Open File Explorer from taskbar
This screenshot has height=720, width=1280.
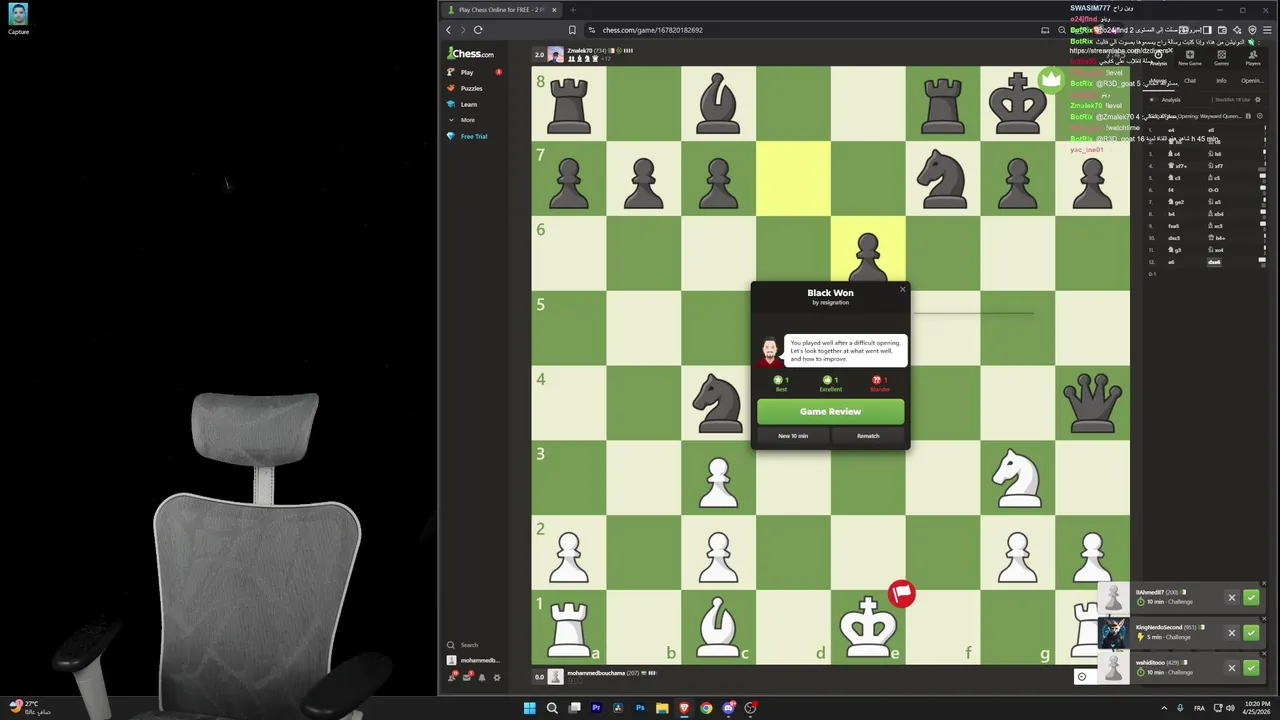pos(662,708)
